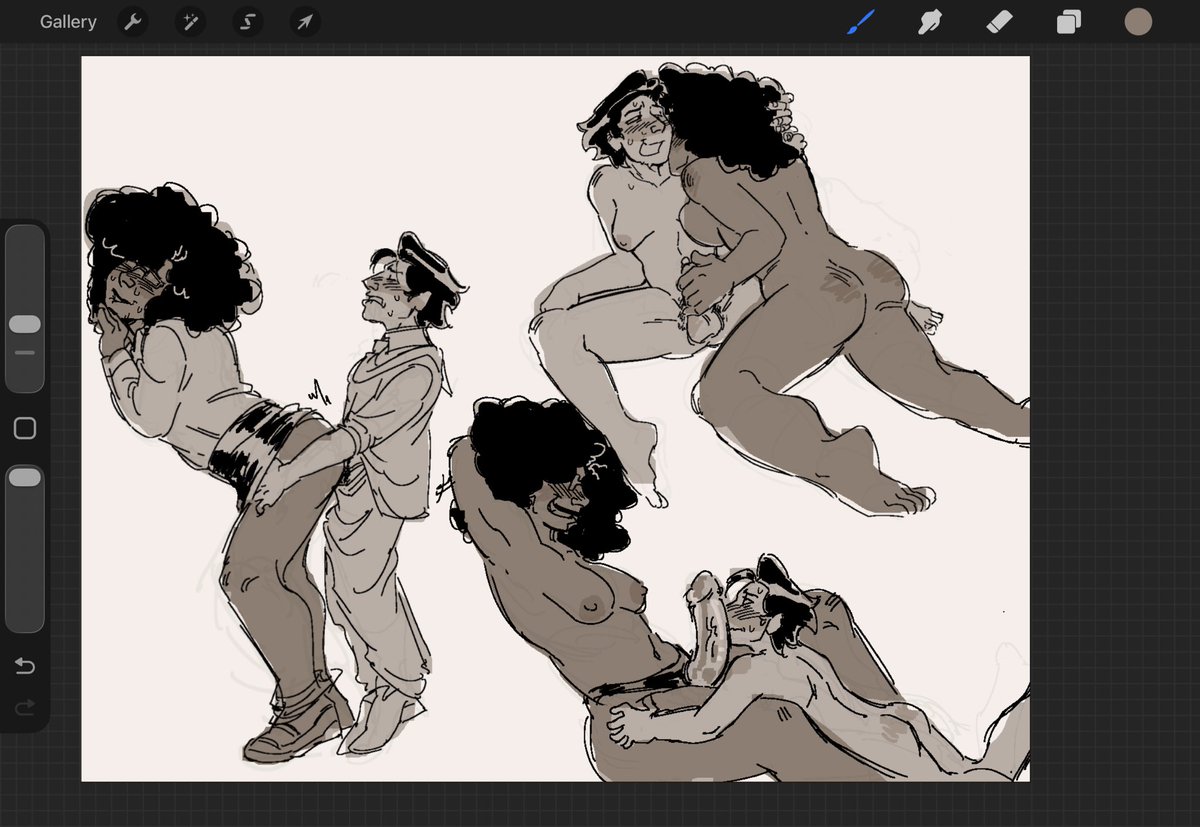Screen dimensions: 1200x827
Task: Open brush library via blue brush icon
Action: click(862, 21)
